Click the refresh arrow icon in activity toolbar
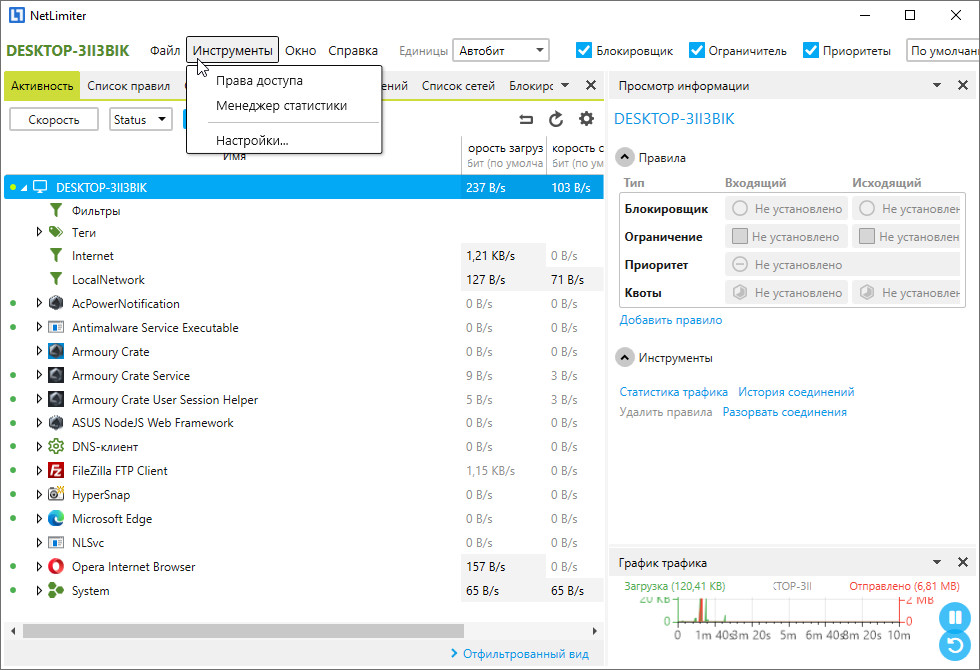This screenshot has height=670, width=980. tap(556, 119)
